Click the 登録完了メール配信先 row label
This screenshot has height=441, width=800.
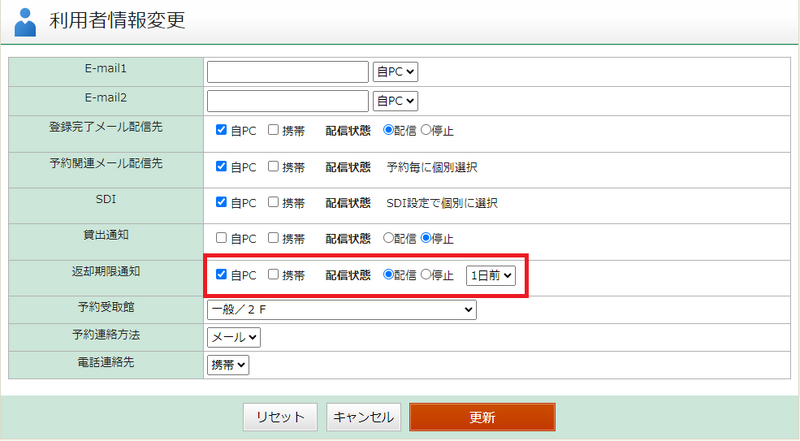point(106,127)
